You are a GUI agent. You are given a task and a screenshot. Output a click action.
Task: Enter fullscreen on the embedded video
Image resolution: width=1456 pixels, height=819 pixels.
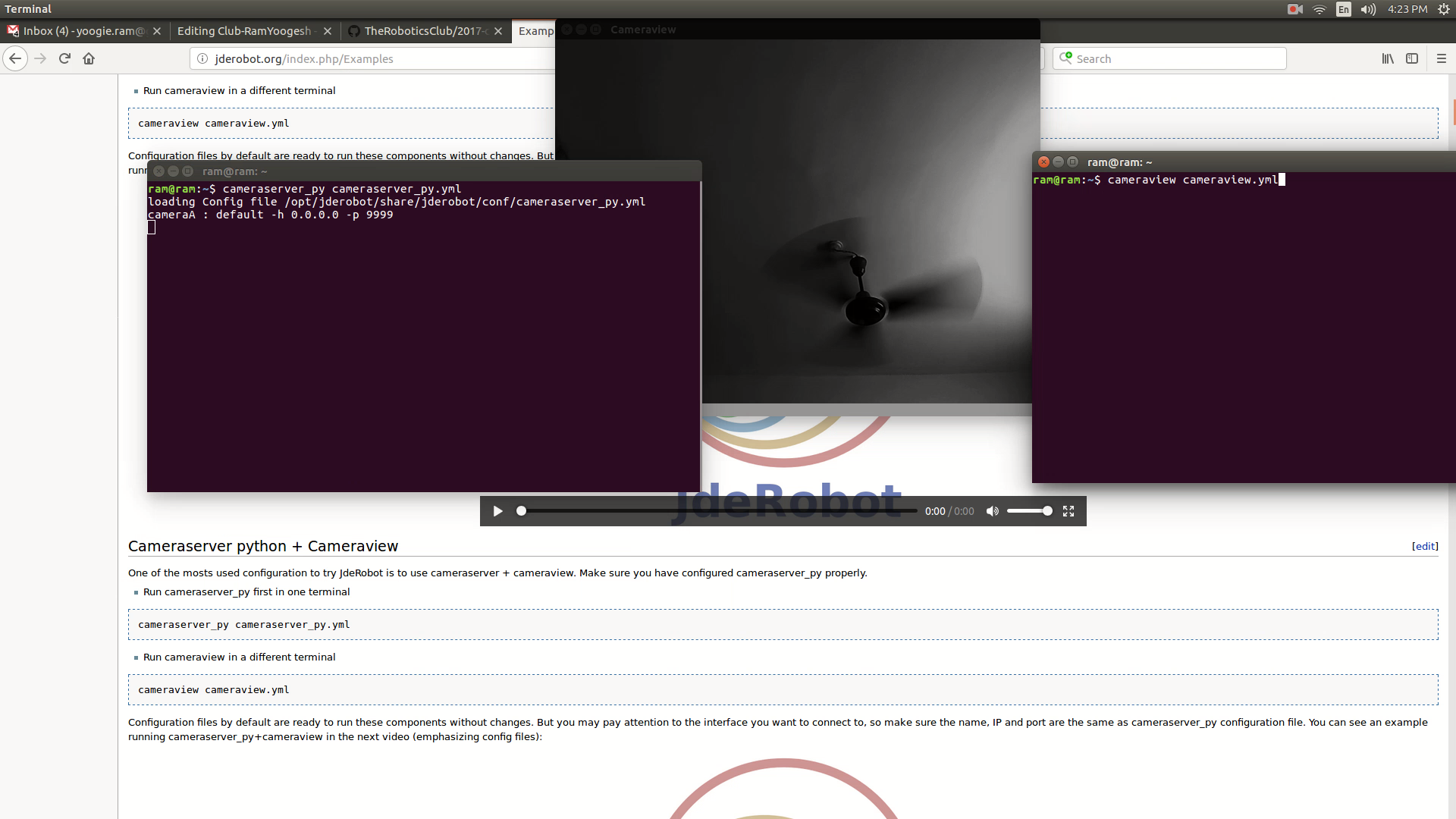(1068, 511)
